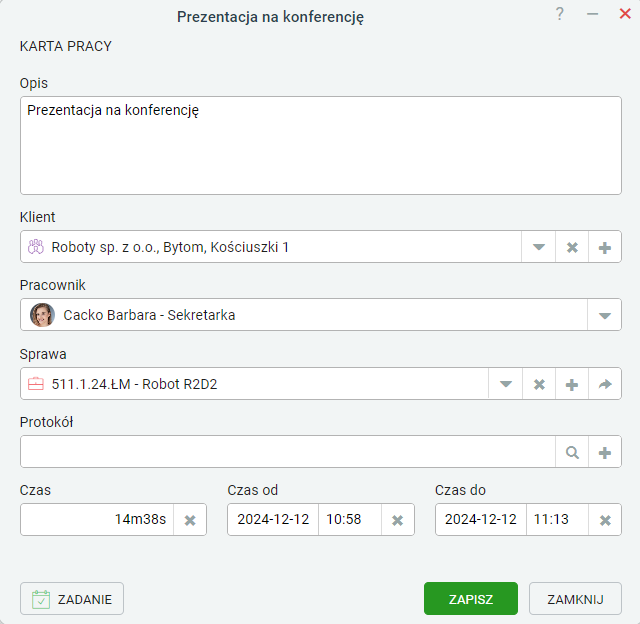Viewport: 640px width, 624px height.
Task: Click the Czas field showing 14m38s
Action: pyautogui.click(x=97, y=520)
